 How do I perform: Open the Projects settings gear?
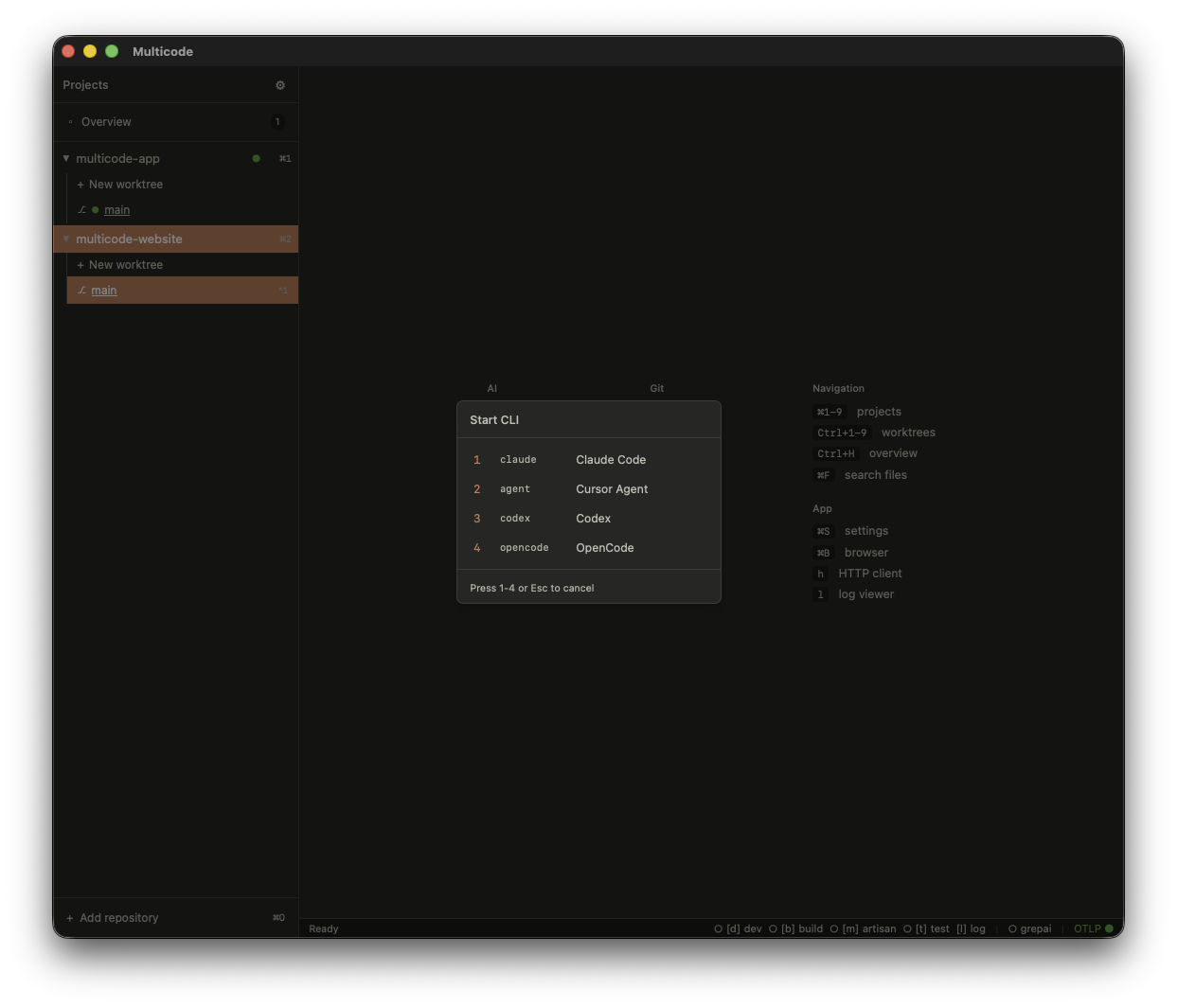[x=280, y=85]
